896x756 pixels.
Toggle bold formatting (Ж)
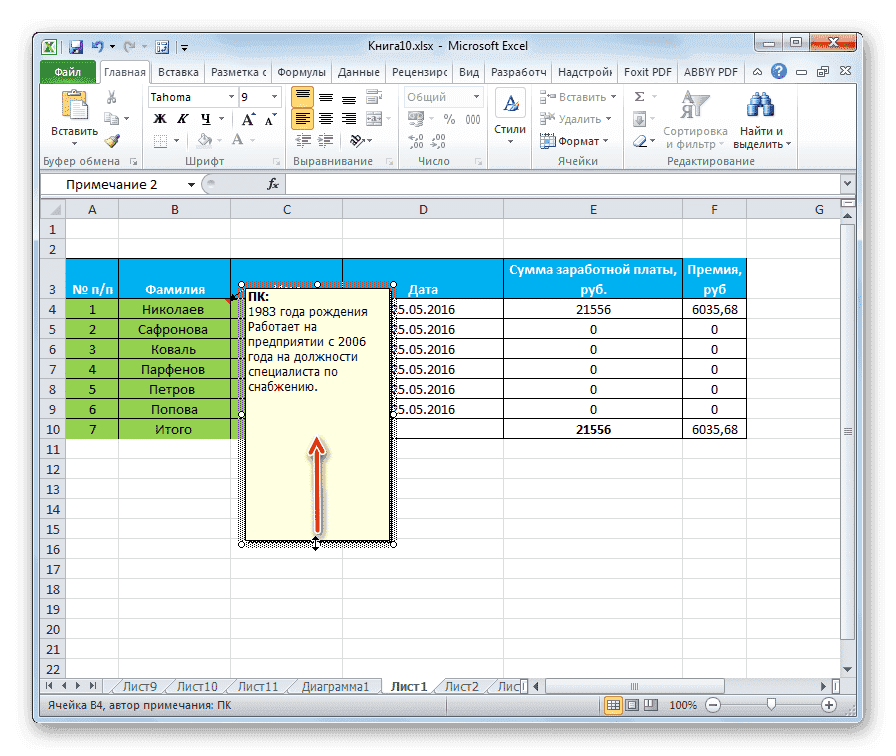pyautogui.click(x=158, y=118)
